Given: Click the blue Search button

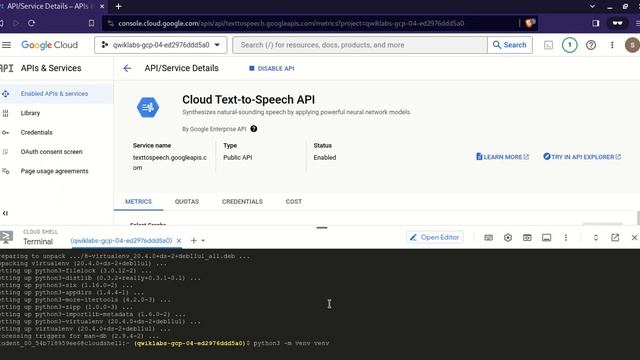Looking at the screenshot, I should click(509, 45).
